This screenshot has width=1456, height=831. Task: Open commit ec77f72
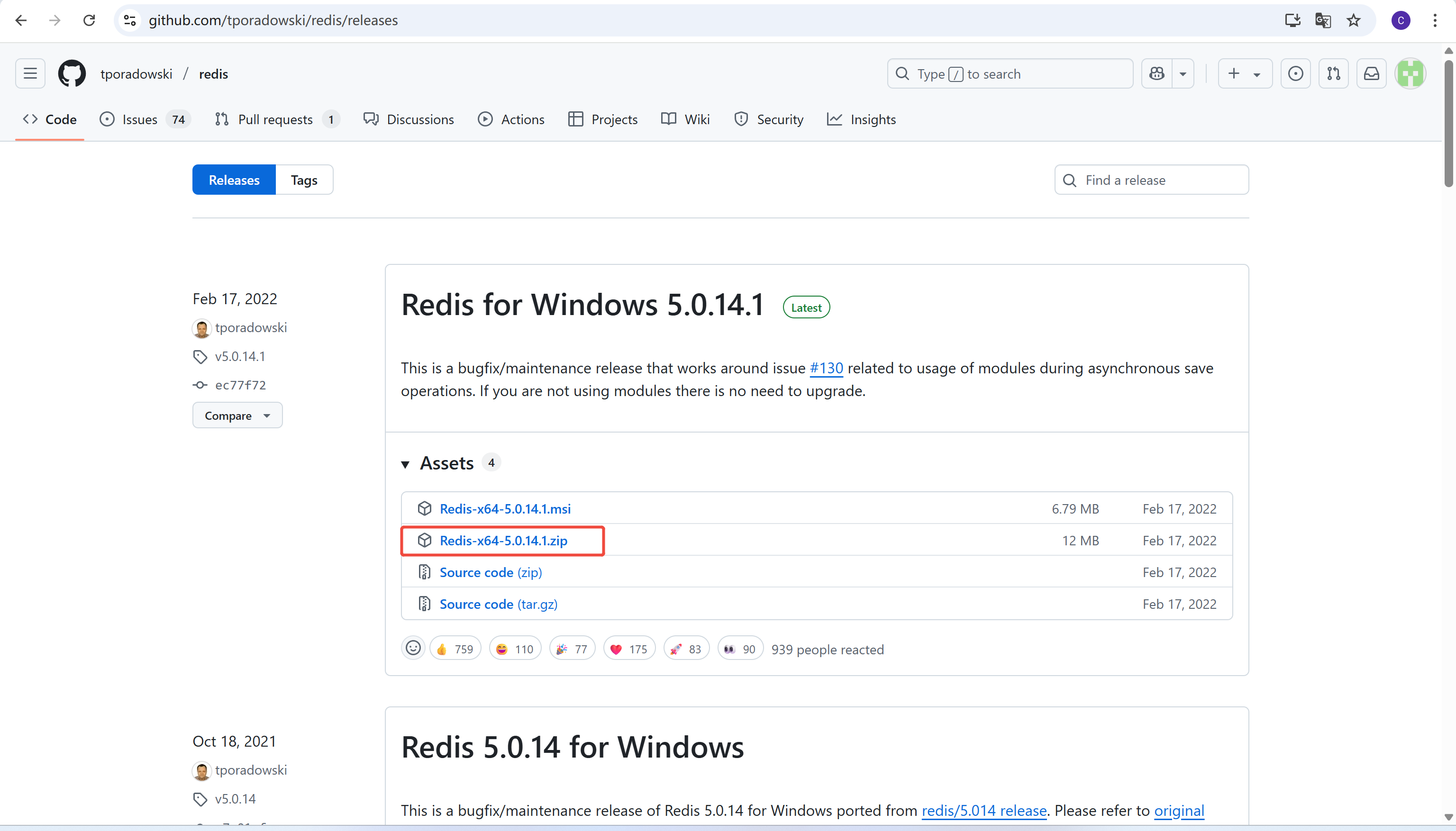(x=240, y=385)
